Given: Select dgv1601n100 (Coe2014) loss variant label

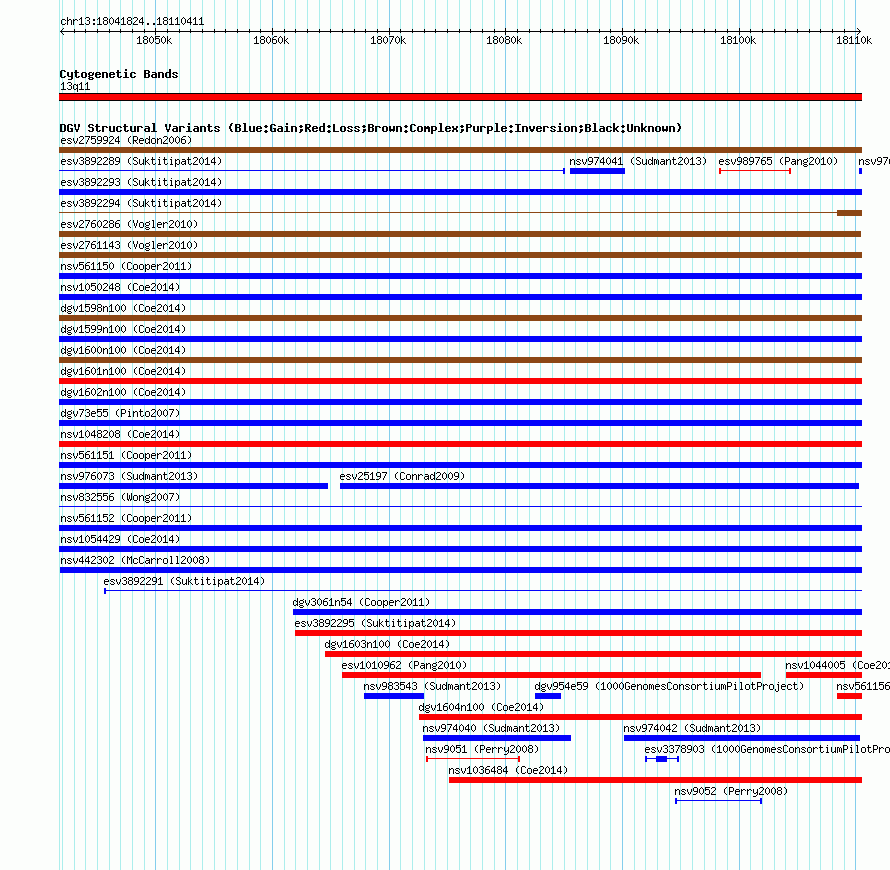Looking at the screenshot, I should click(123, 371).
